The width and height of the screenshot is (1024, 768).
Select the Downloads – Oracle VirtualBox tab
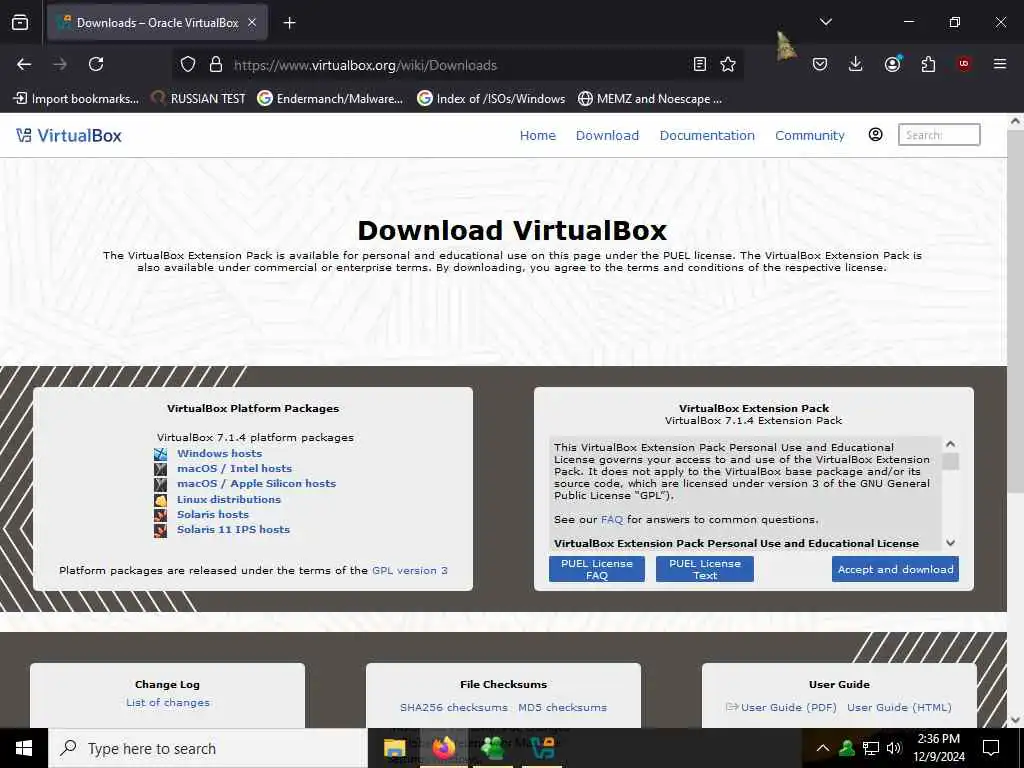[157, 23]
